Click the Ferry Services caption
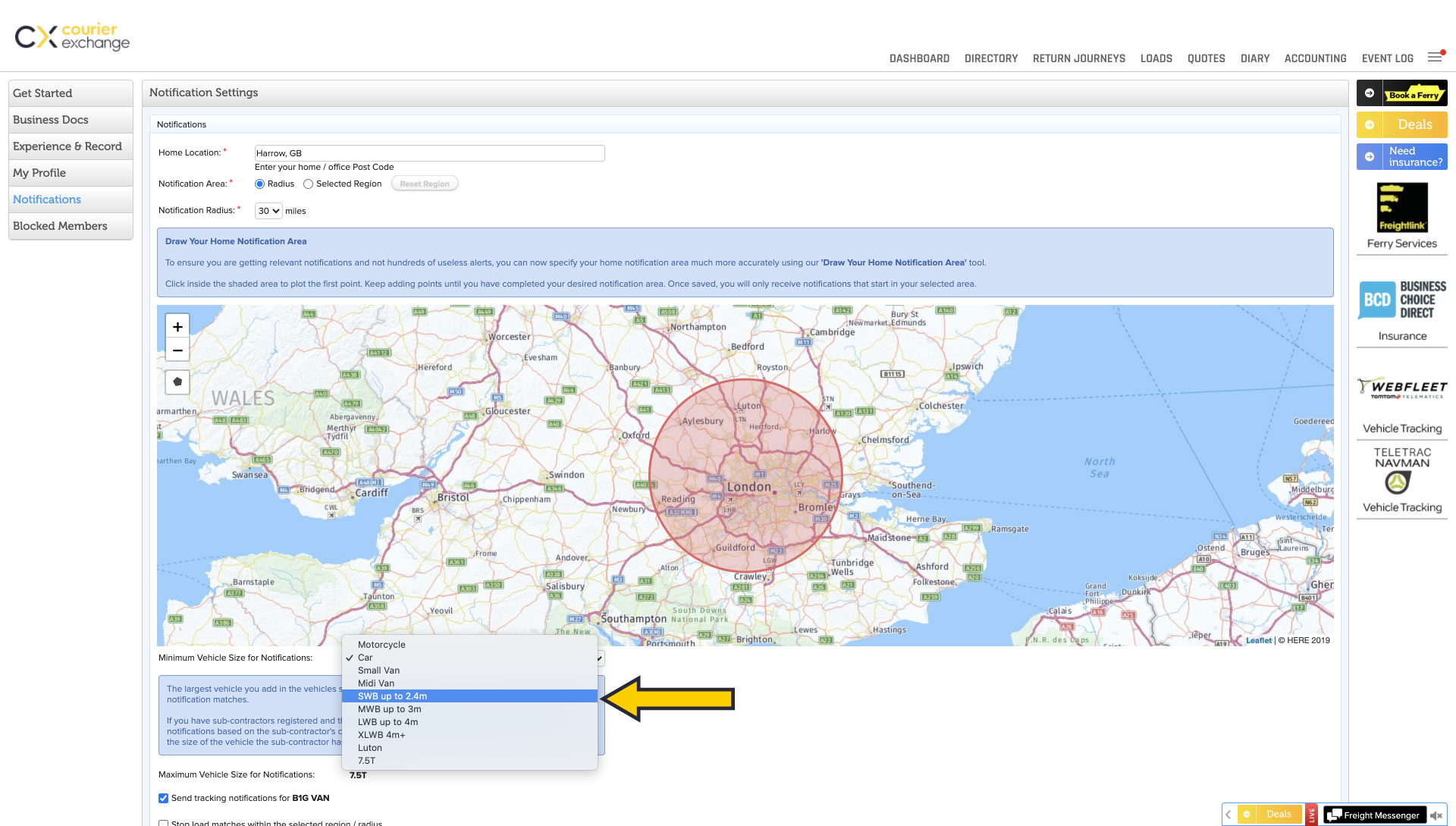Viewport: 1456px width, 826px height. point(1402,243)
